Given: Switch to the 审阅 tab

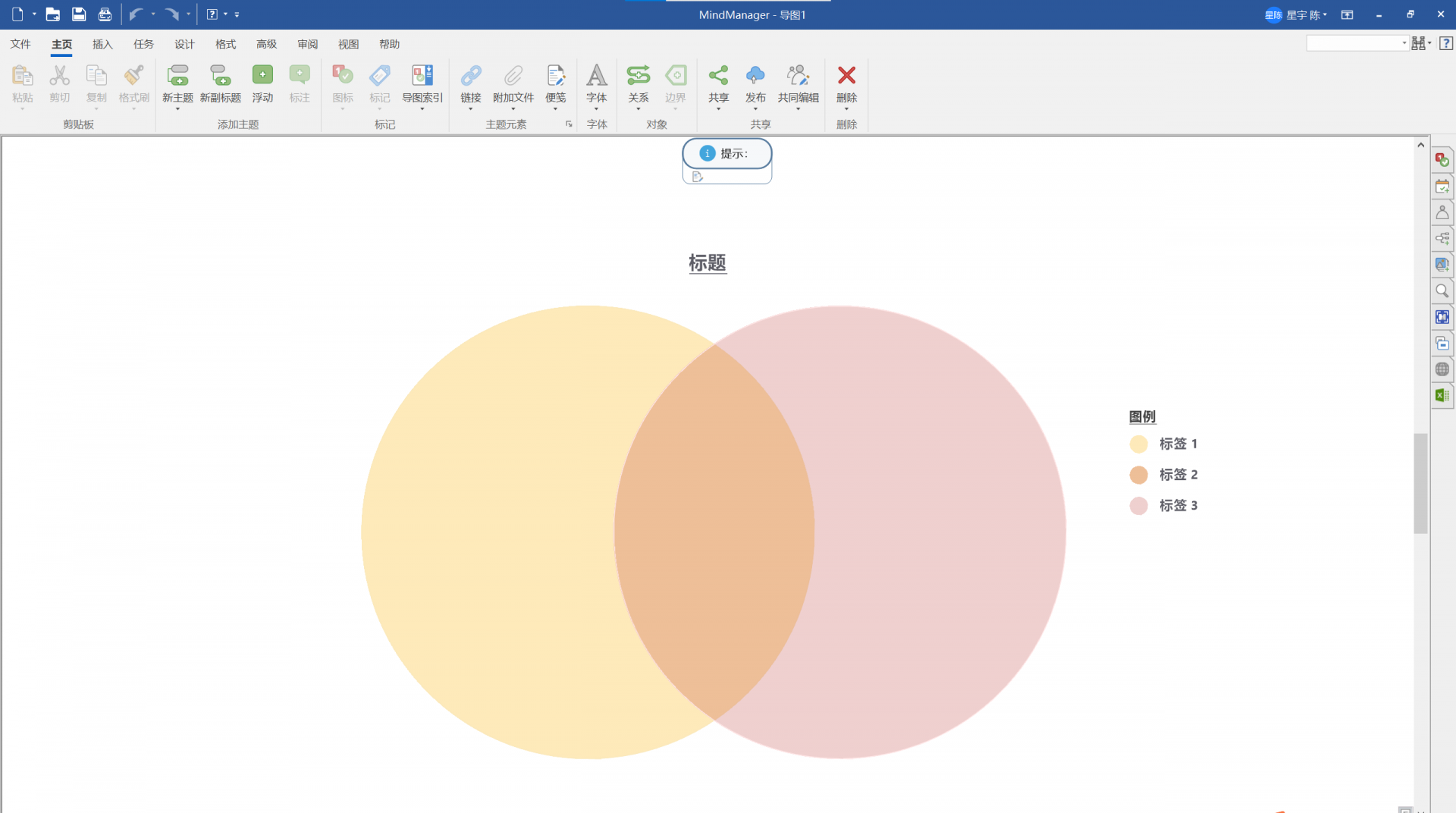Looking at the screenshot, I should pos(307,44).
